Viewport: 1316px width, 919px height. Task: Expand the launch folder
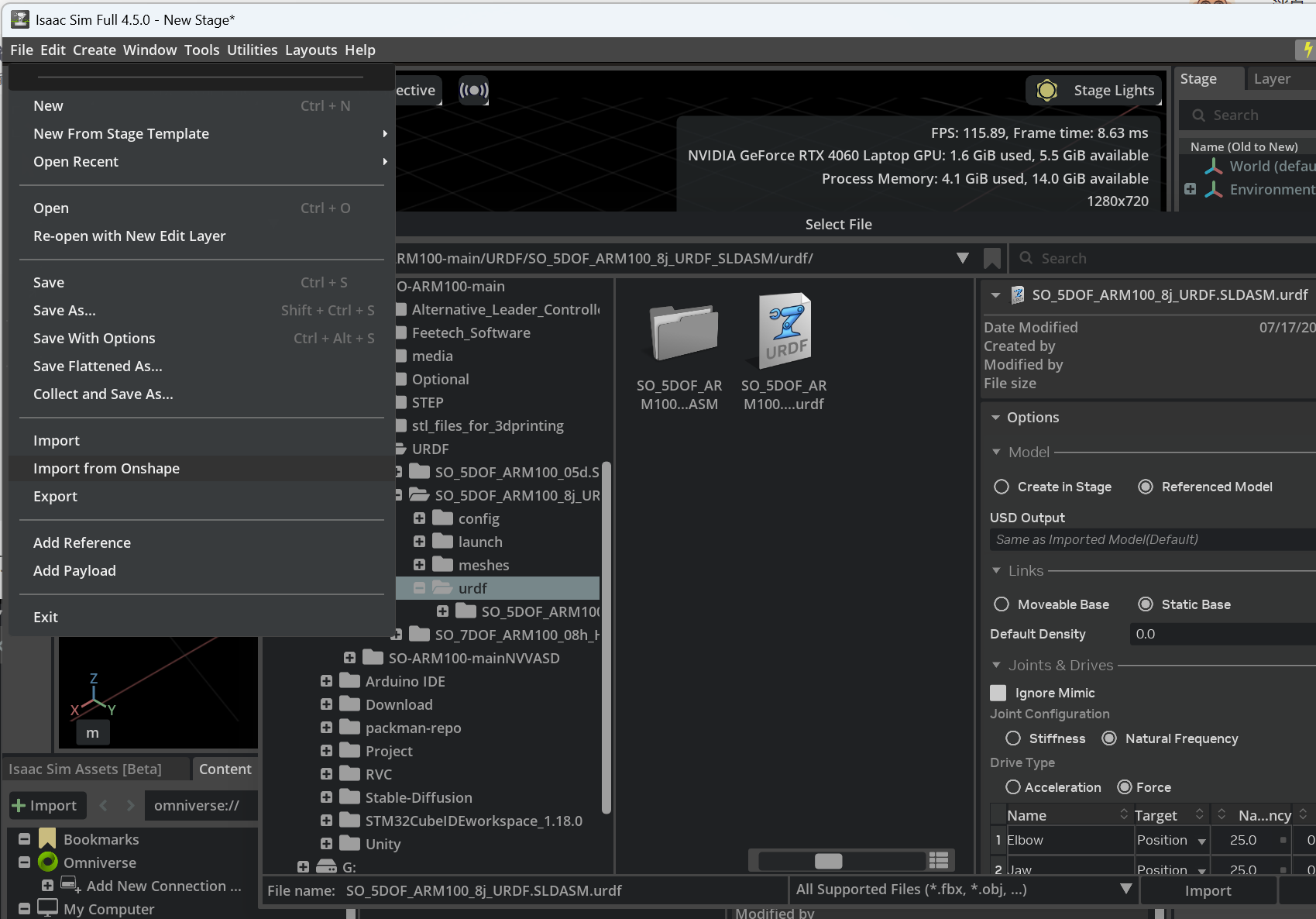click(x=419, y=542)
